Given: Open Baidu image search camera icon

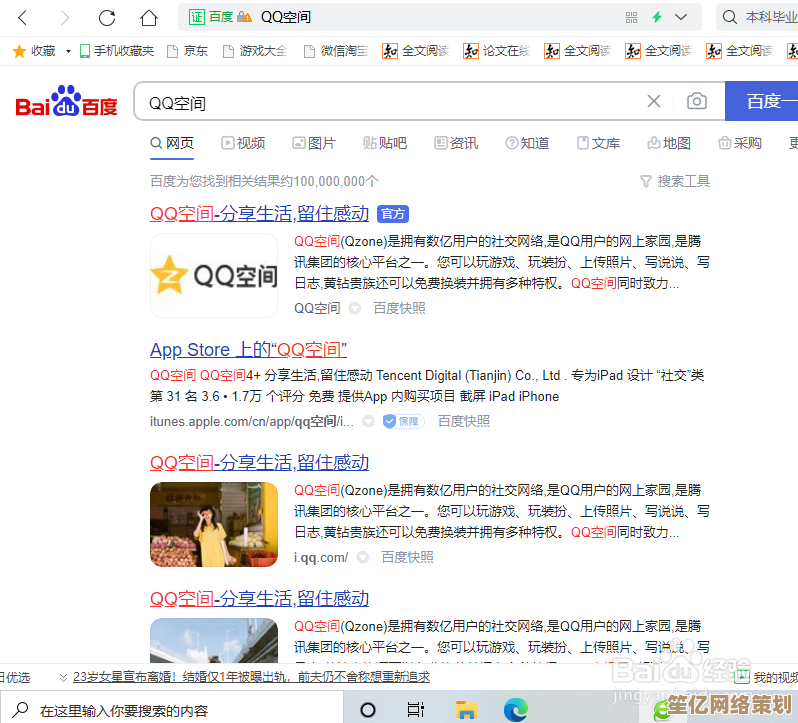Looking at the screenshot, I should coord(696,101).
